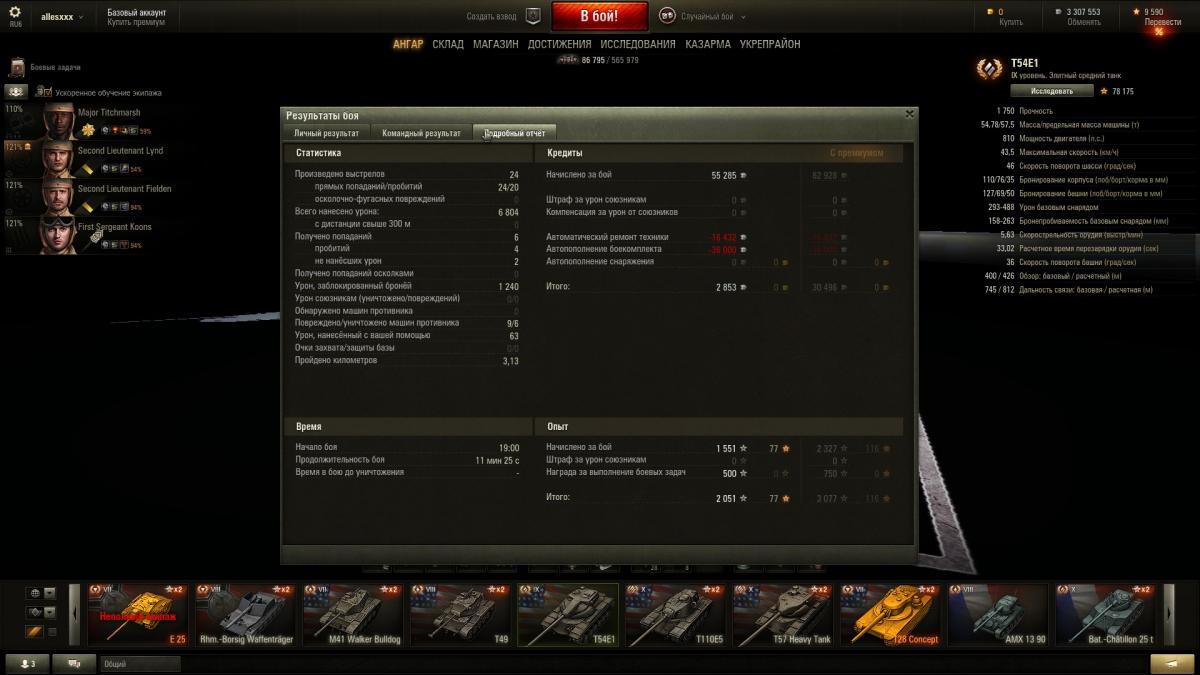This screenshot has width=1200, height=675.
Task: Toggle the orange favorites filter icon
Action: pos(34,631)
